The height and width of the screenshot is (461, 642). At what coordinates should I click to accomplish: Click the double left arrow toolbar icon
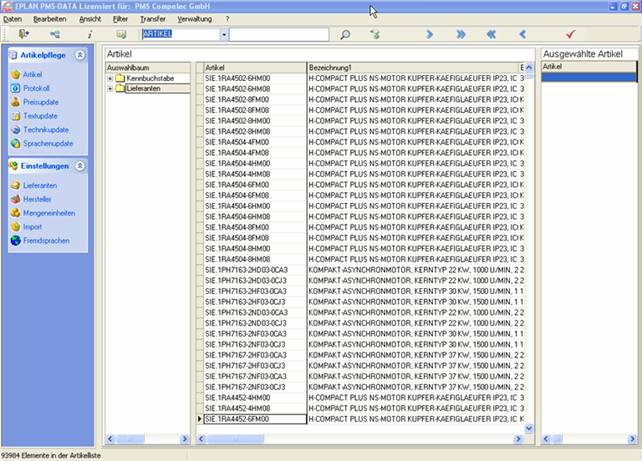(x=491, y=34)
